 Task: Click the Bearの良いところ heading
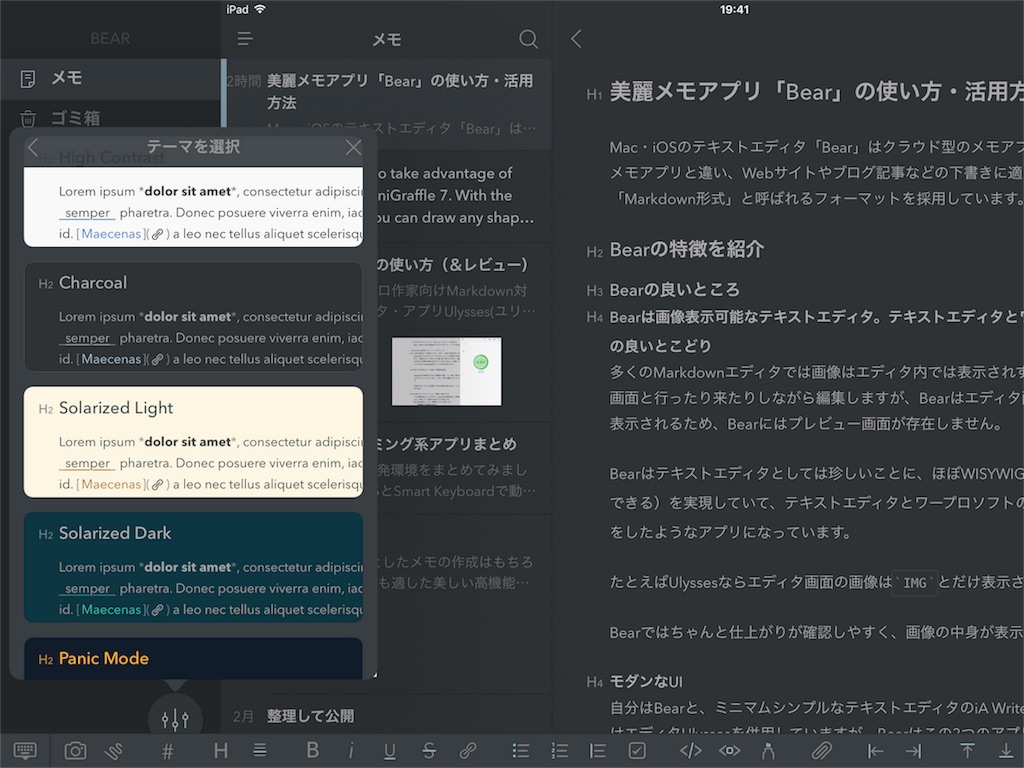(x=675, y=289)
